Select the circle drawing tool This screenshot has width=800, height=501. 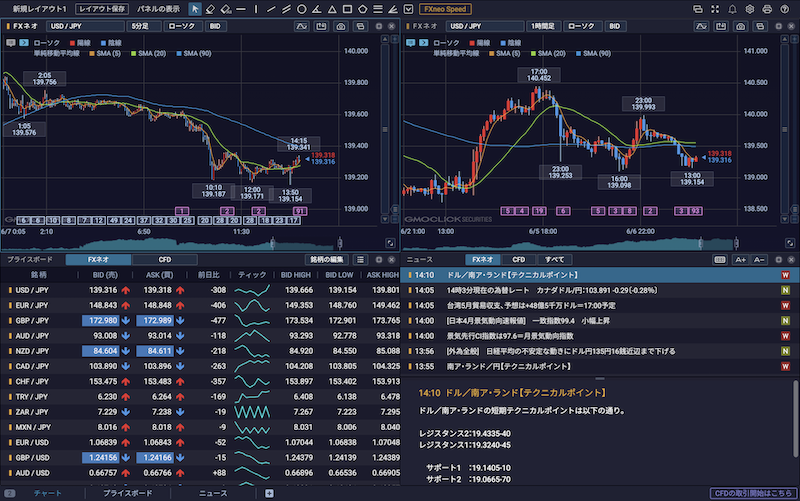click(x=302, y=9)
